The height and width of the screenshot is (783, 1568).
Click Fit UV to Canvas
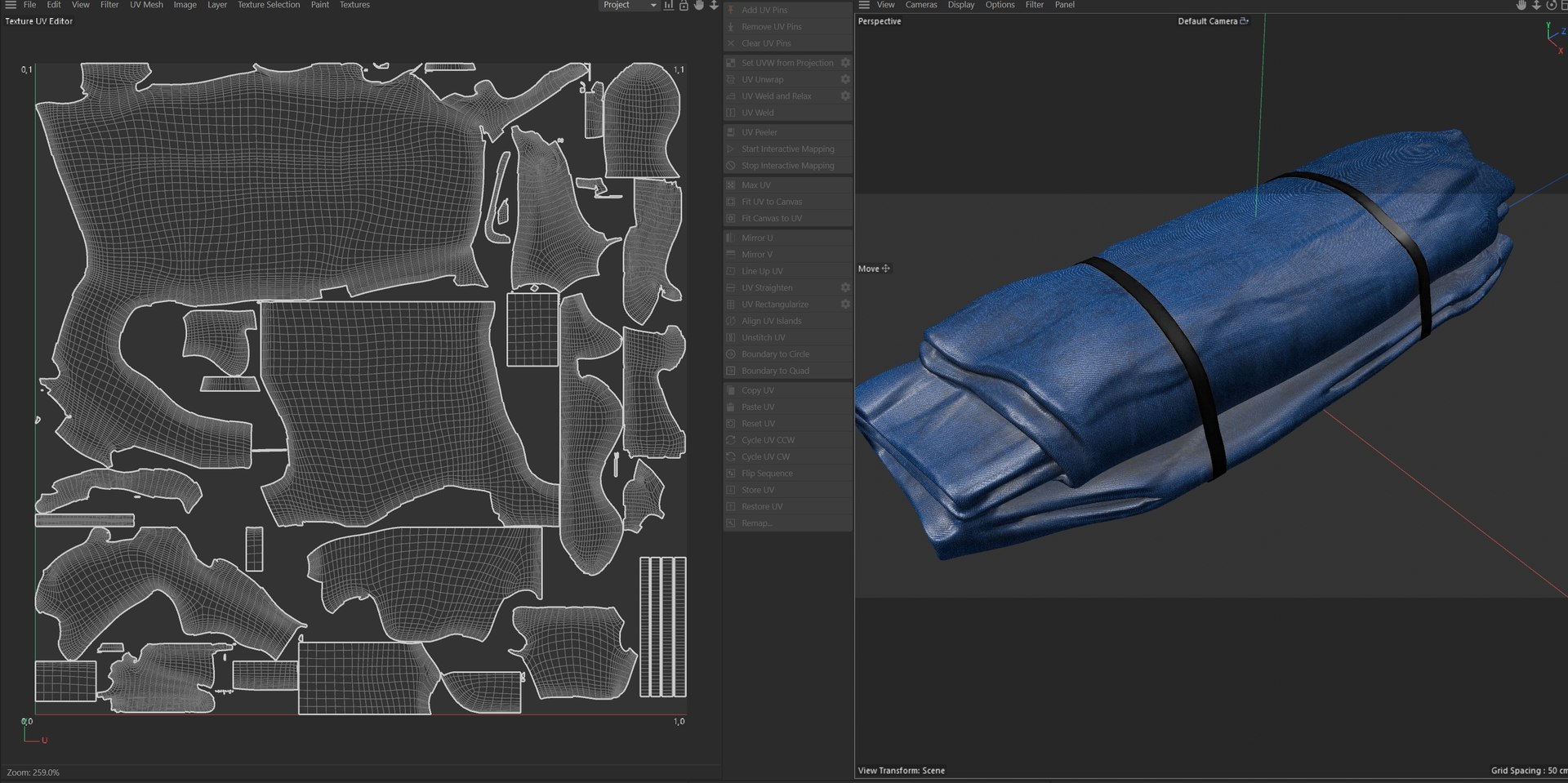tap(788, 202)
